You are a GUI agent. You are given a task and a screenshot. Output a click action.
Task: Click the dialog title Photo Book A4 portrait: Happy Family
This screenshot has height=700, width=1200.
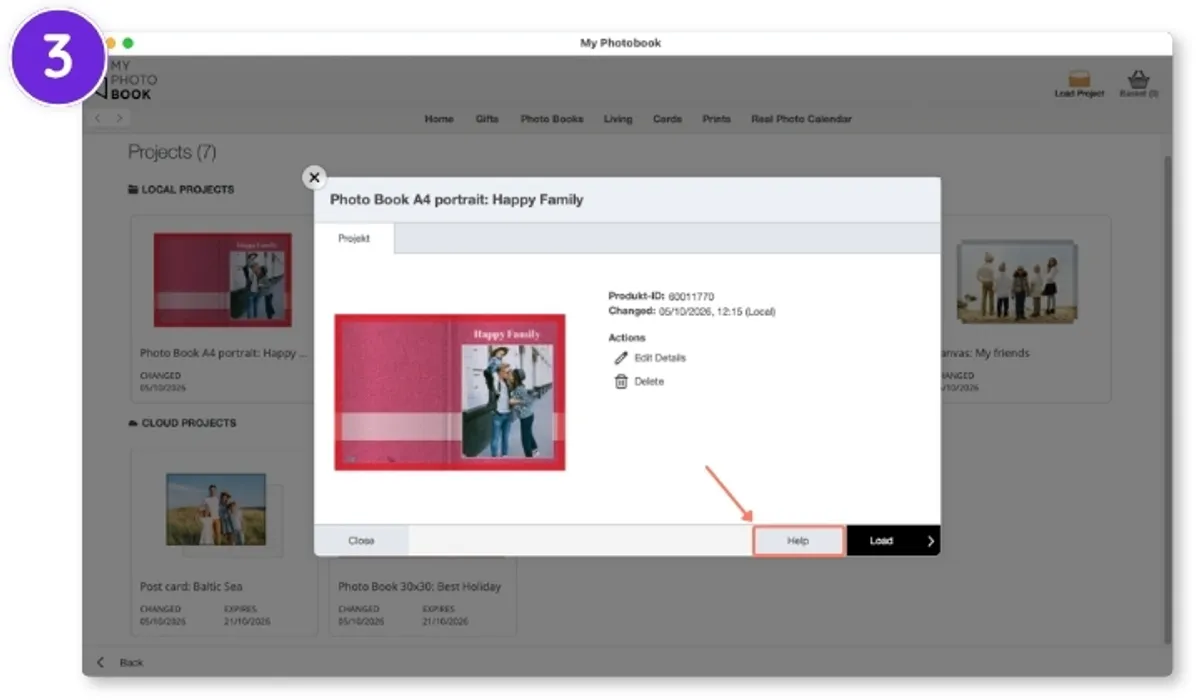click(456, 200)
